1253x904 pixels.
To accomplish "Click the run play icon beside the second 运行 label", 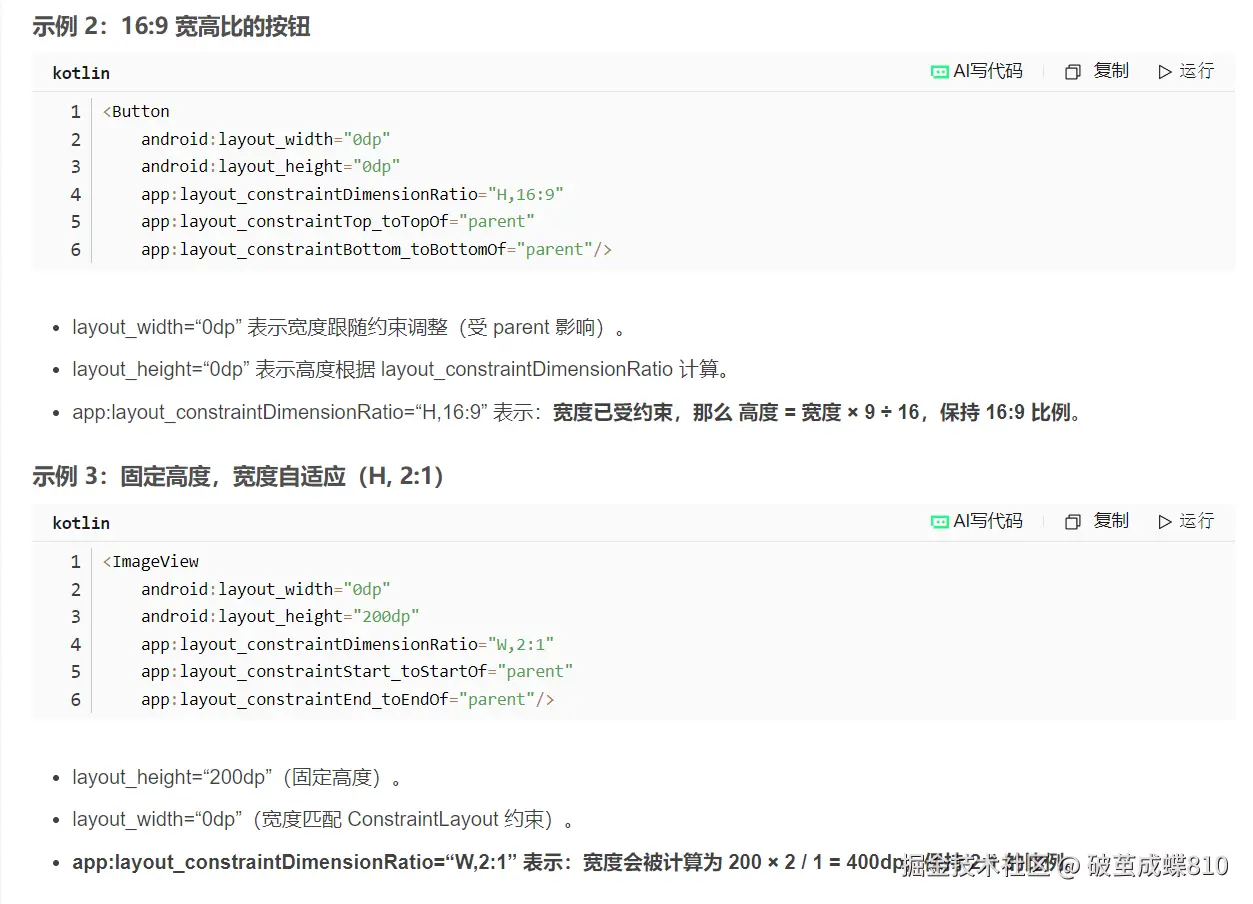I will 1164,521.
